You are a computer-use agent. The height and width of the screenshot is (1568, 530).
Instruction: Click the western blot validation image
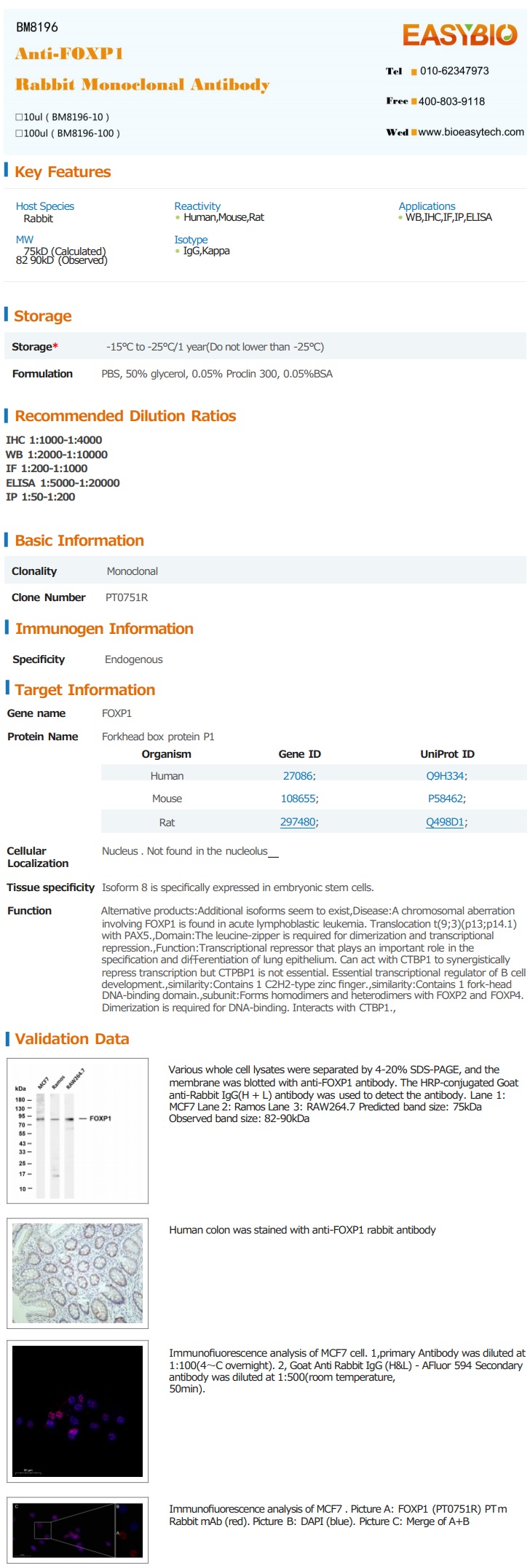pyautogui.click(x=77, y=1130)
